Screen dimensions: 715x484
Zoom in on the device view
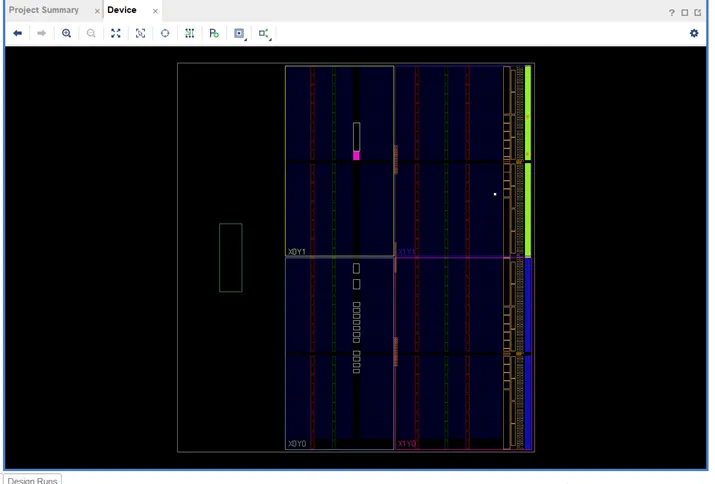[67, 33]
